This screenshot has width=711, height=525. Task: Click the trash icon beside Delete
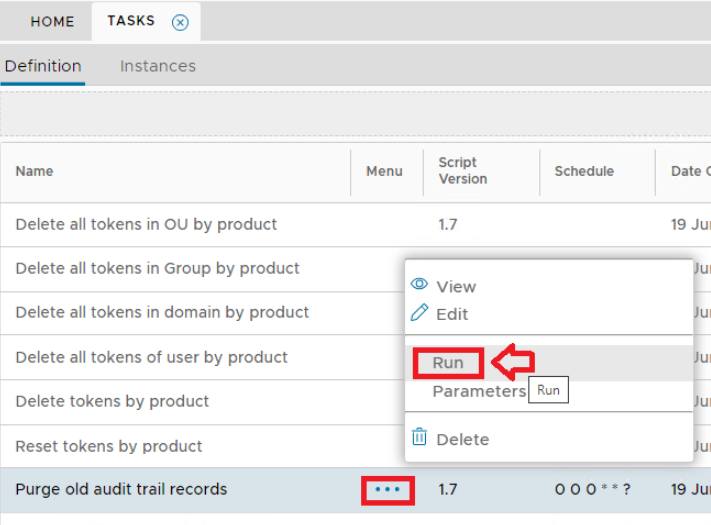(x=420, y=438)
